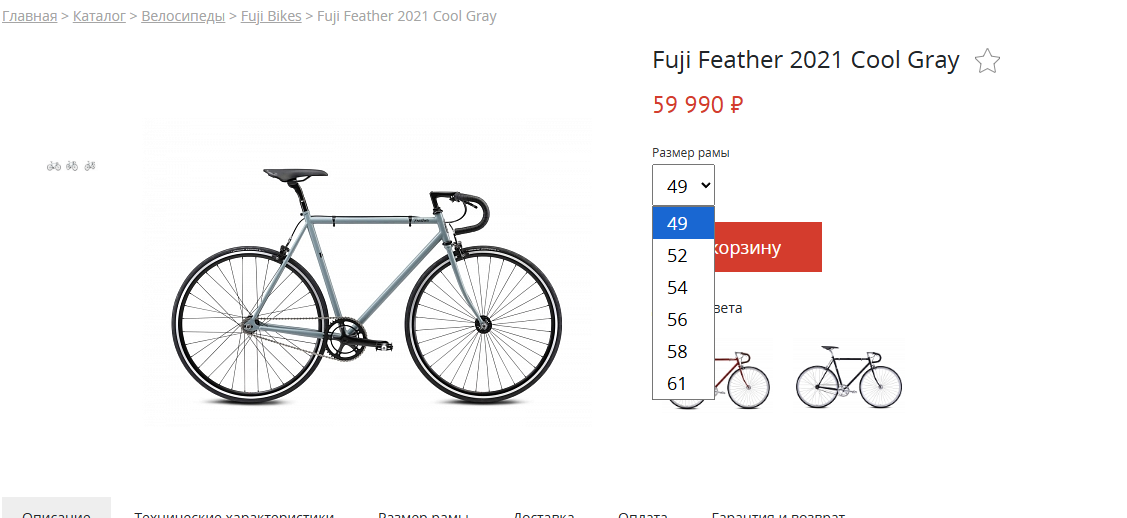Choose the dark red bike color variant

click(742, 376)
